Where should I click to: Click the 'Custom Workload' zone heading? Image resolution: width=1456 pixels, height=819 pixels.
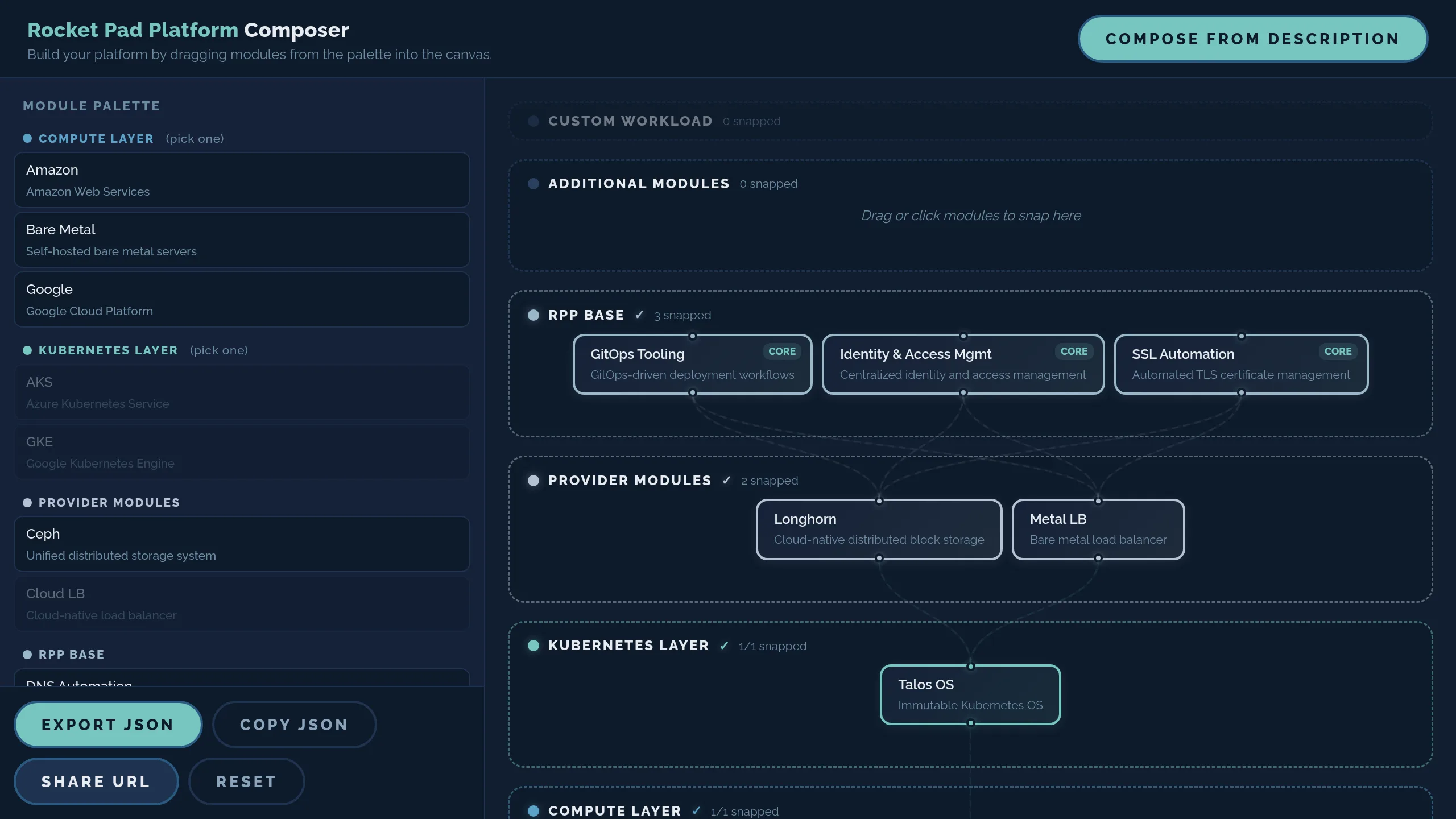(x=630, y=121)
